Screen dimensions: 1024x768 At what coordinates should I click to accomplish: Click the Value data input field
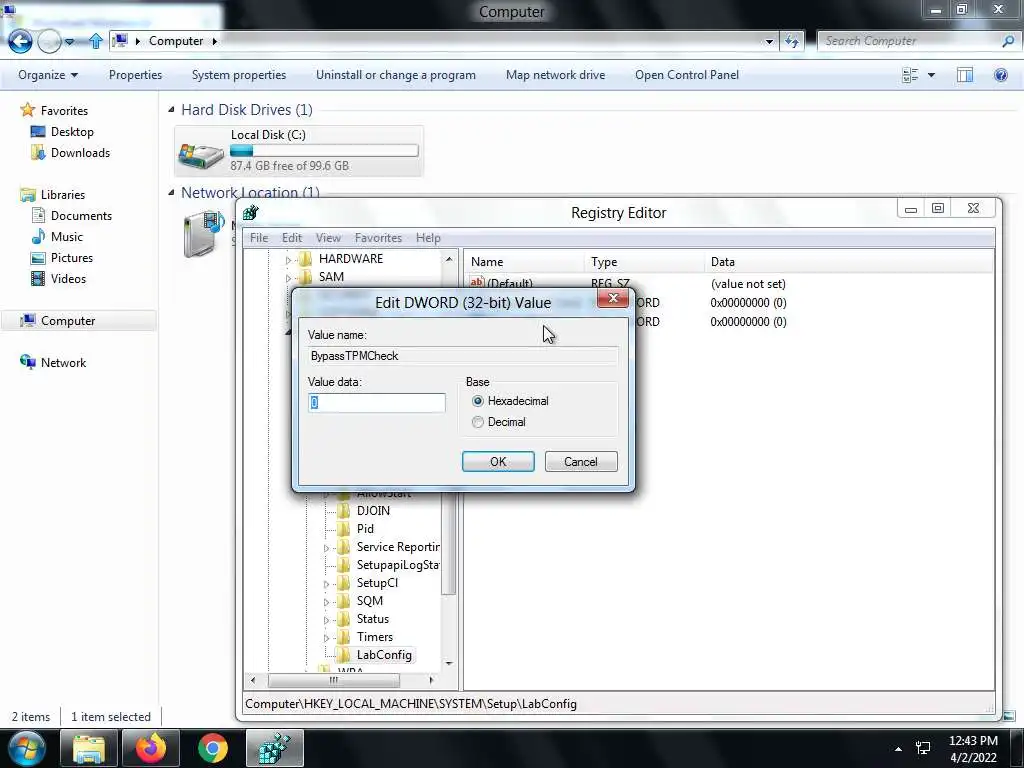(377, 402)
